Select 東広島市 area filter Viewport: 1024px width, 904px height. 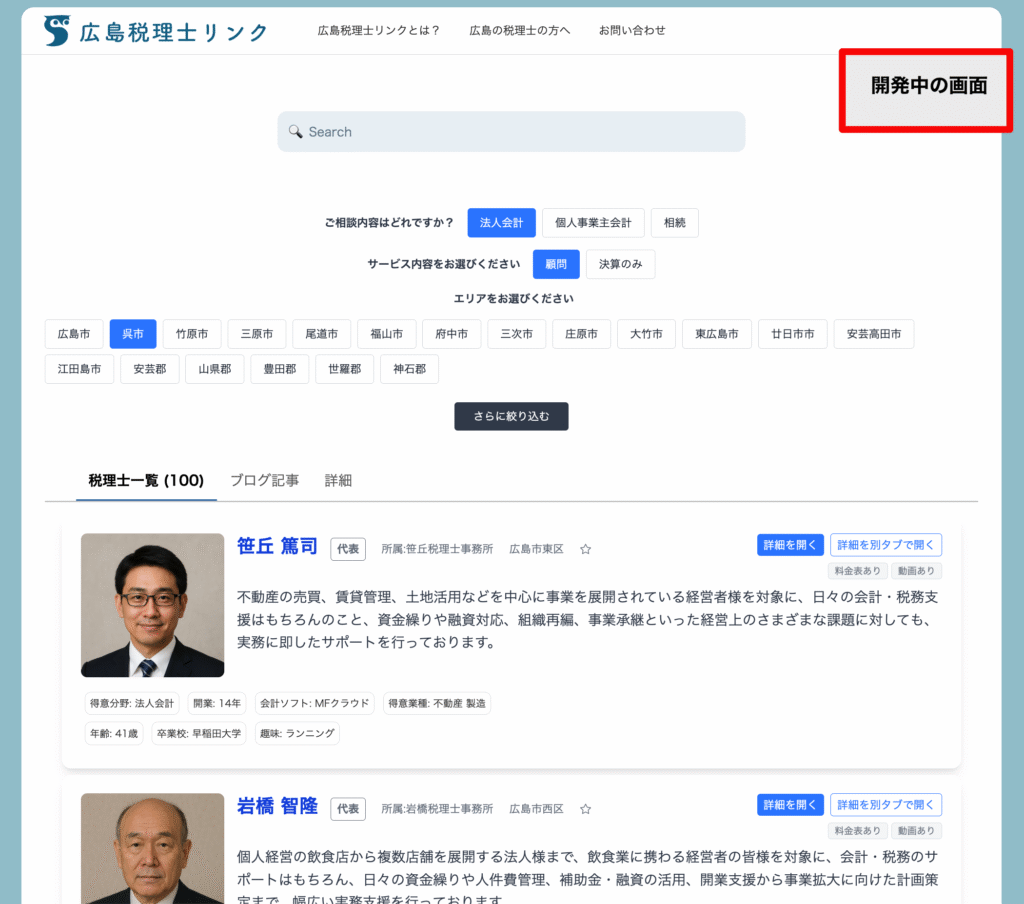tap(717, 334)
